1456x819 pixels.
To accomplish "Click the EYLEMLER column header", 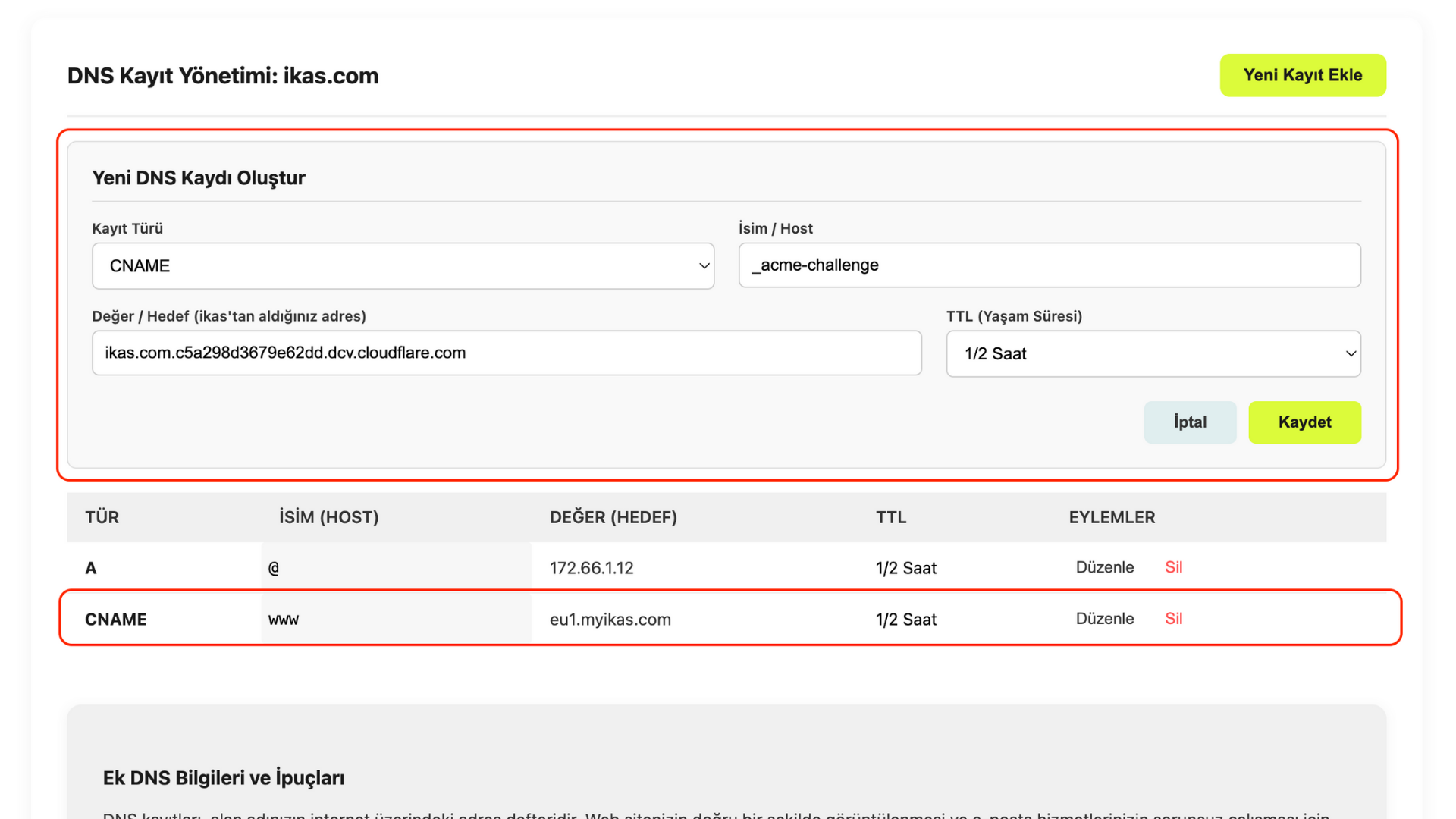I will click(1112, 517).
